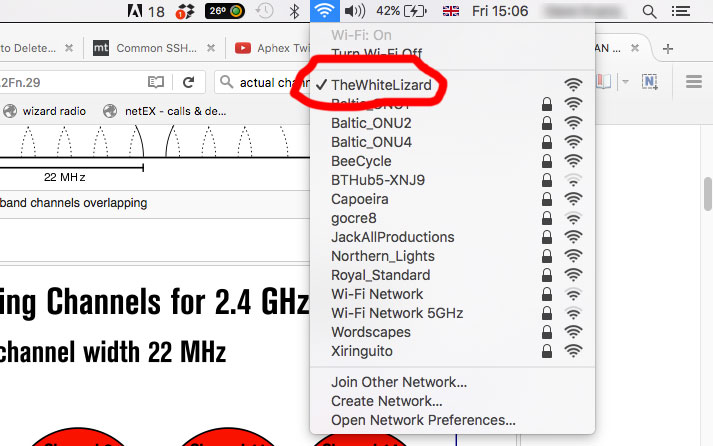Screen dimensions: 713x446
Task: Open a new tab with the plus button
Action: [x=668, y=49]
